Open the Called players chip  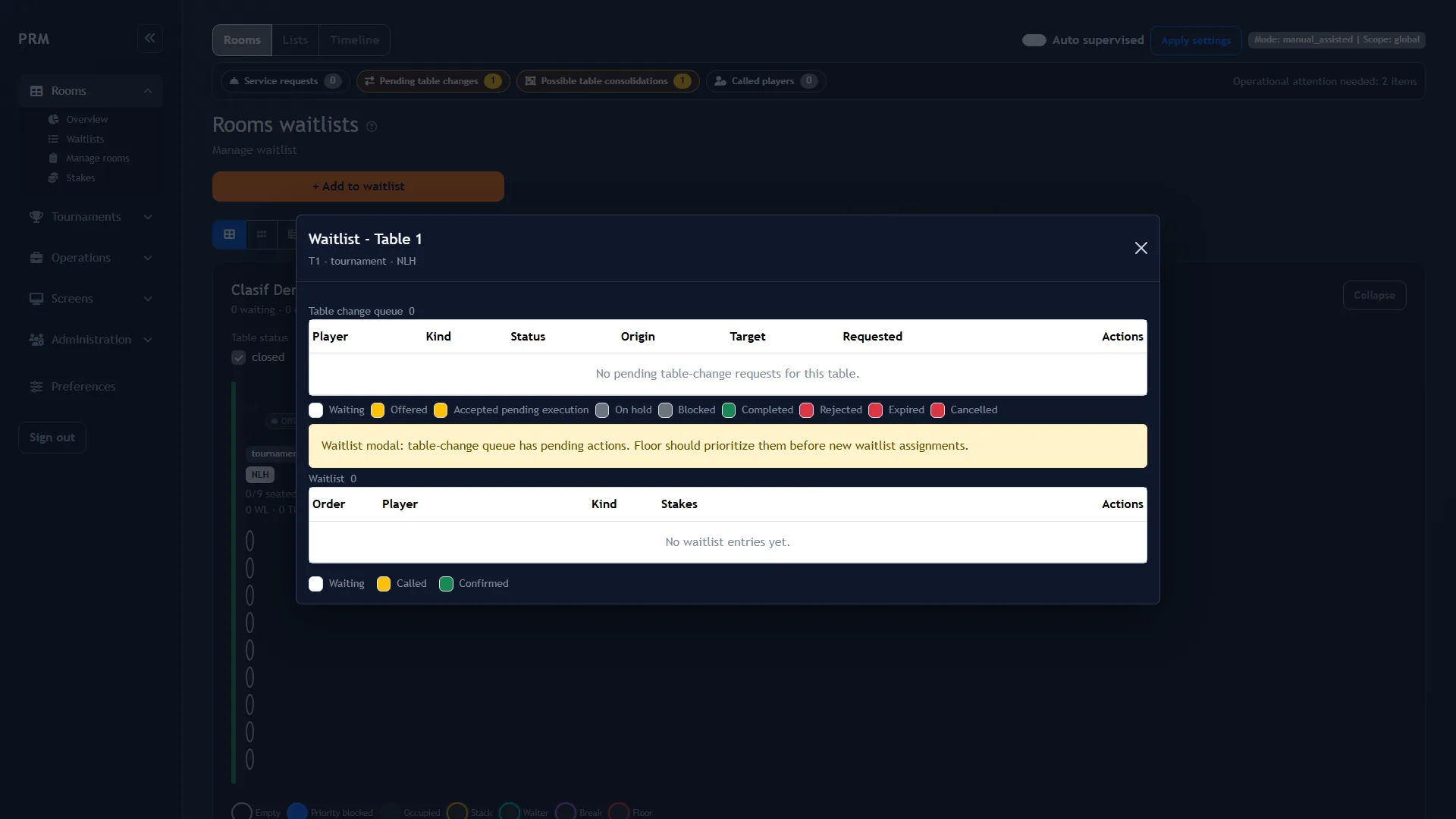[x=766, y=81]
